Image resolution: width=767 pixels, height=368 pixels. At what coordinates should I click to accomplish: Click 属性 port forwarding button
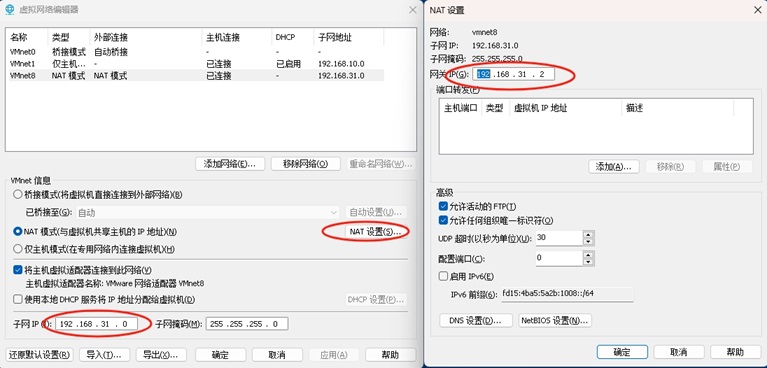[727, 166]
